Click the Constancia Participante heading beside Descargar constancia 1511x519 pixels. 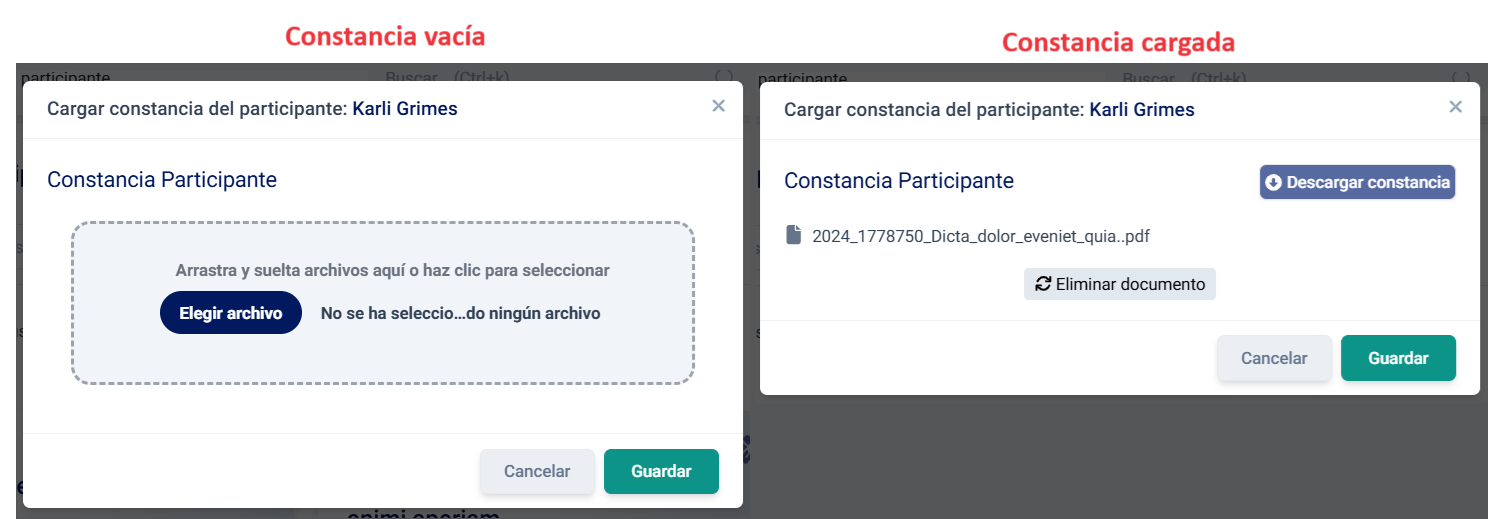[x=898, y=181]
